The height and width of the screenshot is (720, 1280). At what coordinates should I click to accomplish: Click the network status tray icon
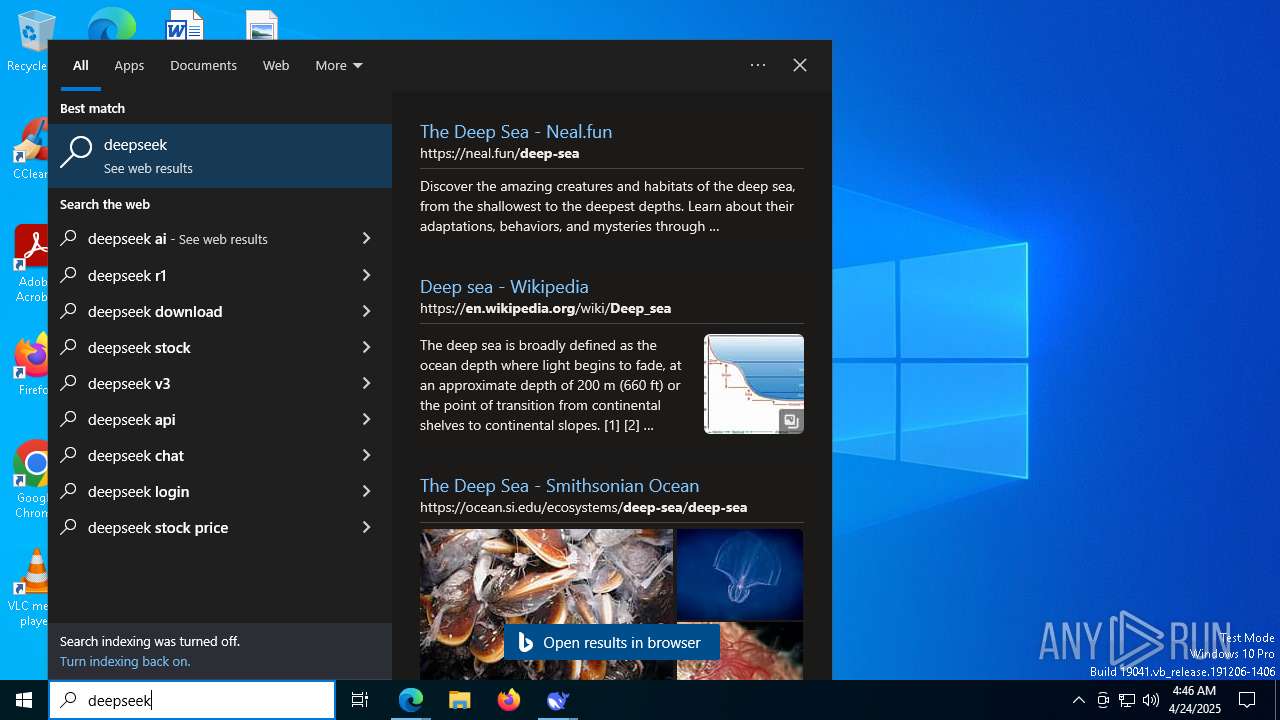point(1127,700)
